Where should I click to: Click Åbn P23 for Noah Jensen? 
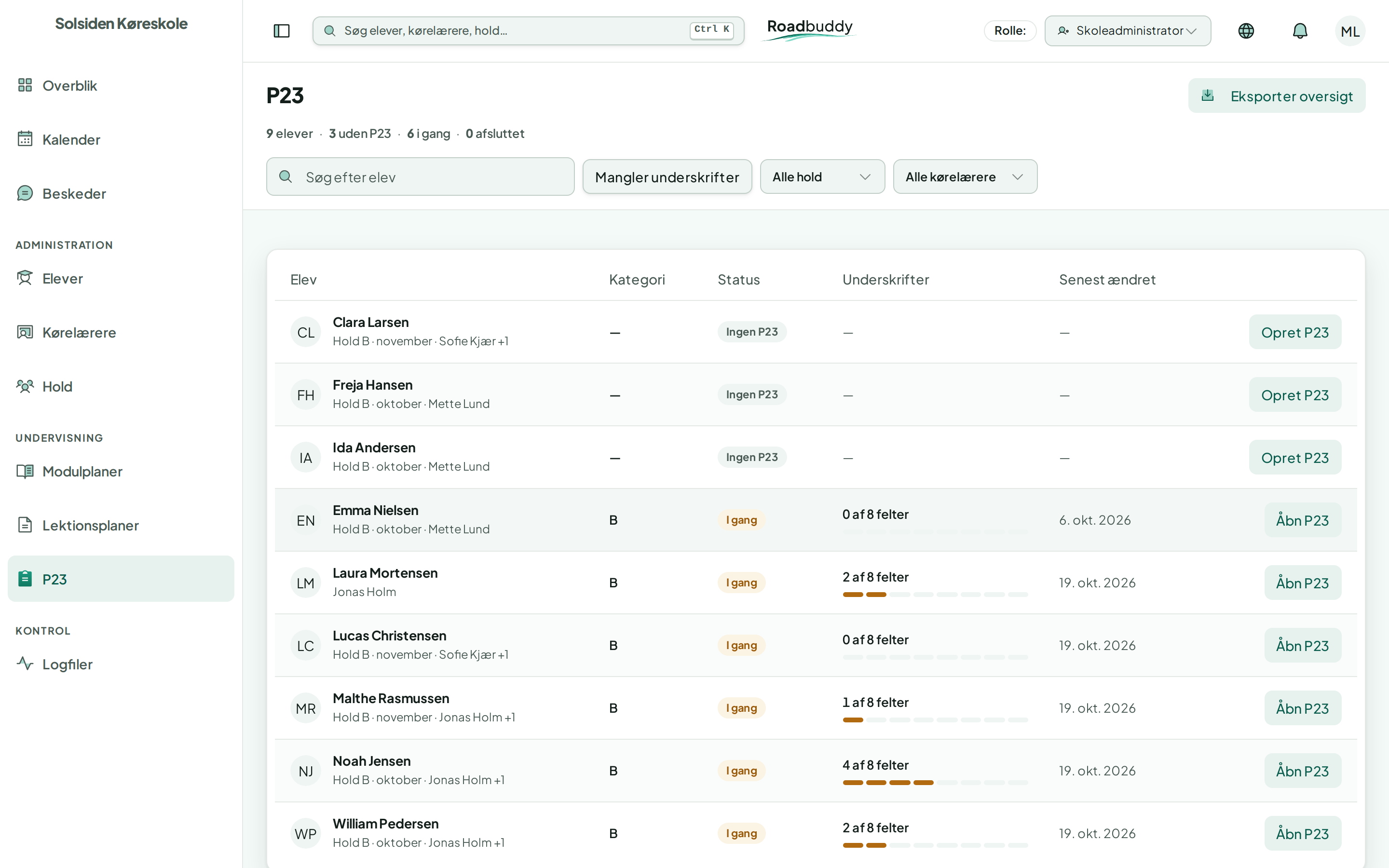click(x=1302, y=771)
